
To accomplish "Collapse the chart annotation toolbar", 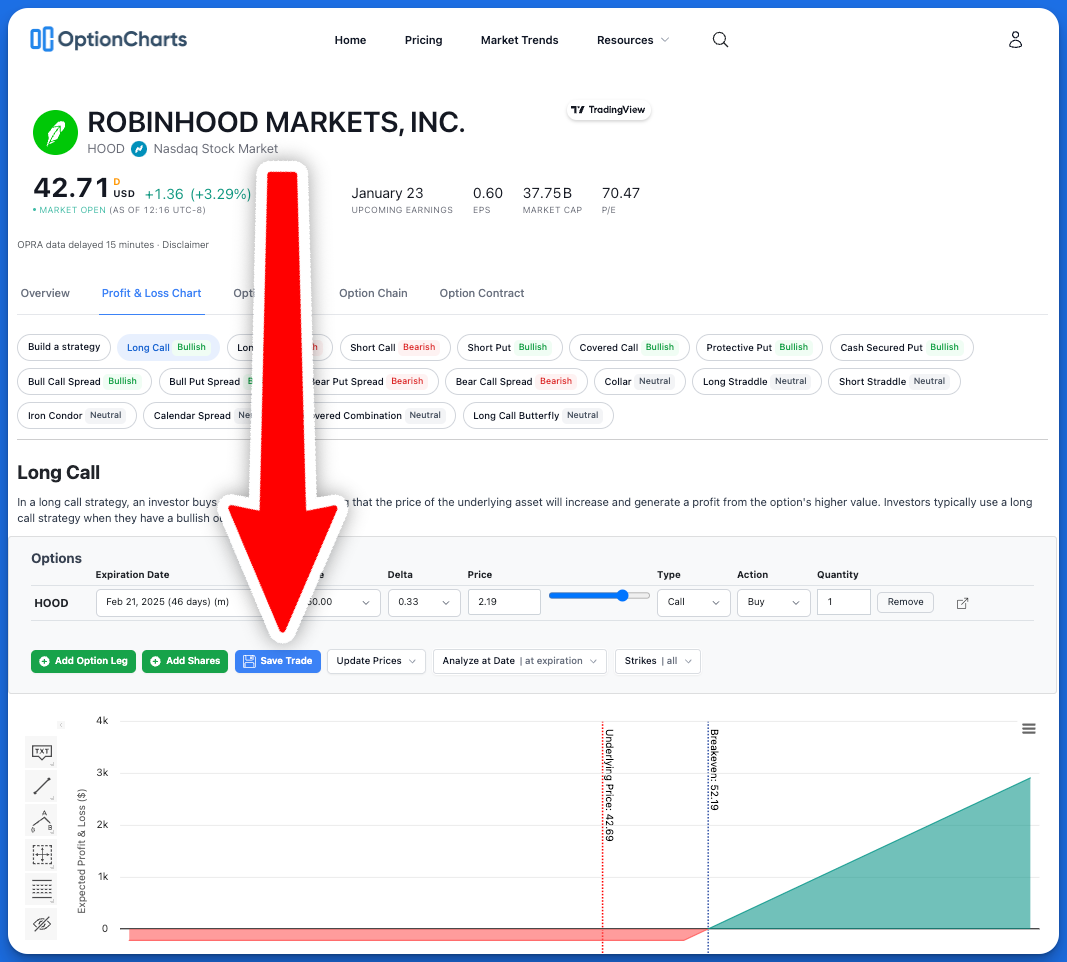I will (60, 725).
